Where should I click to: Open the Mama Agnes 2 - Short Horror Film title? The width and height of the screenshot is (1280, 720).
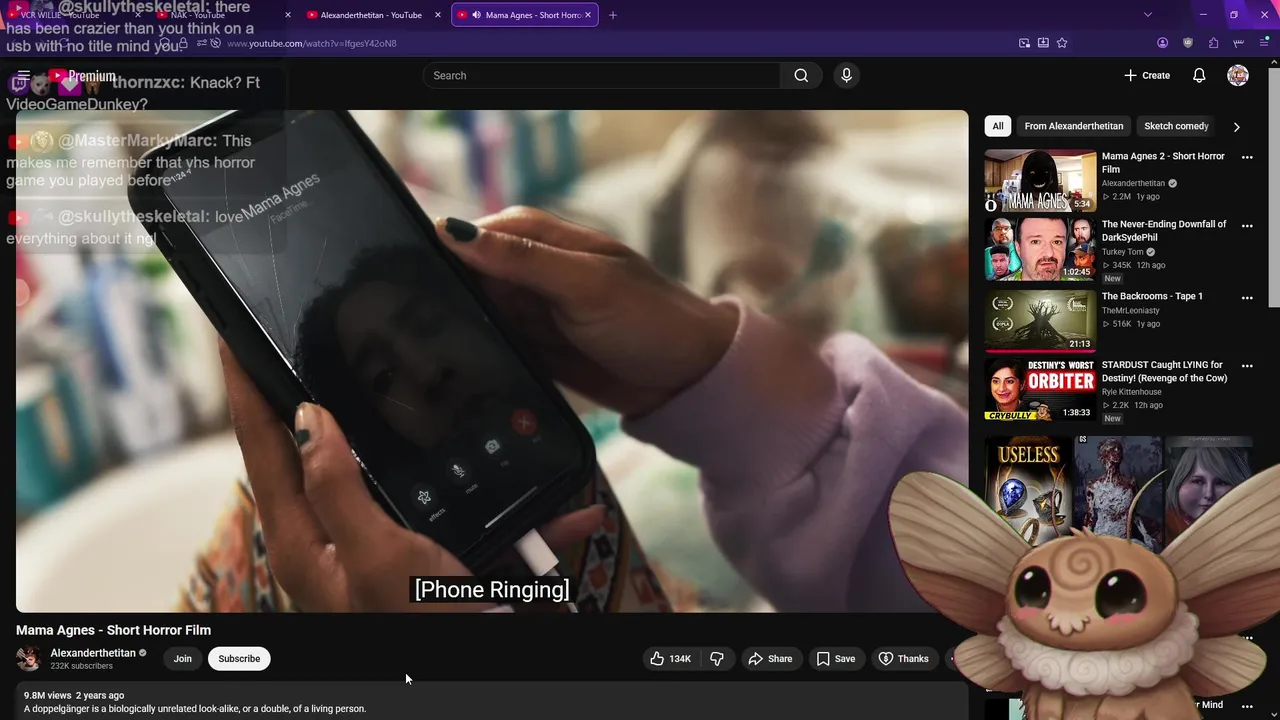1163,163
